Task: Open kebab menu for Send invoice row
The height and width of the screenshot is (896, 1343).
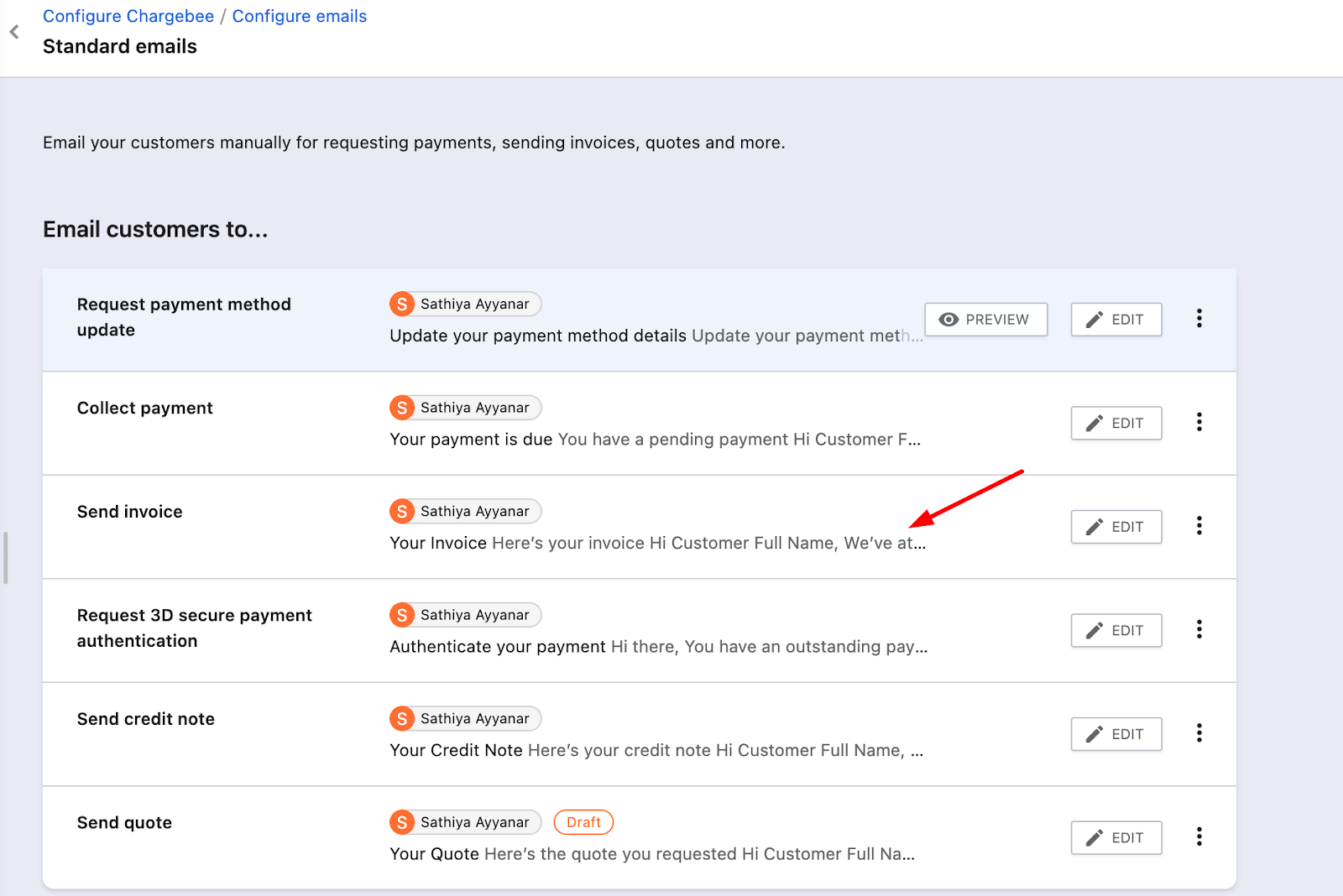Action: click(x=1199, y=526)
